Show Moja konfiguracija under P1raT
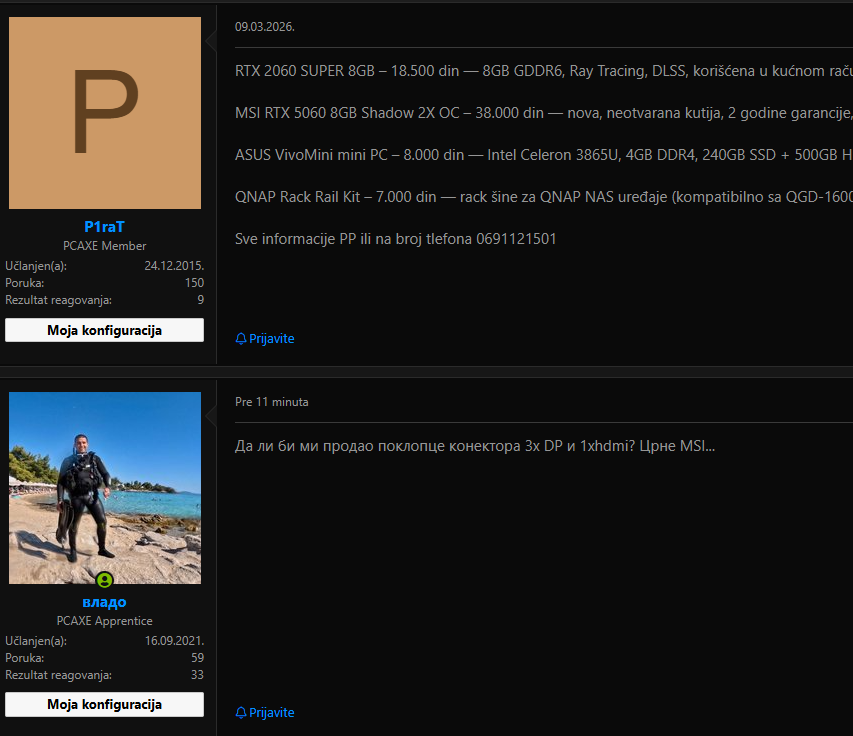The image size is (853, 736). [x=104, y=330]
